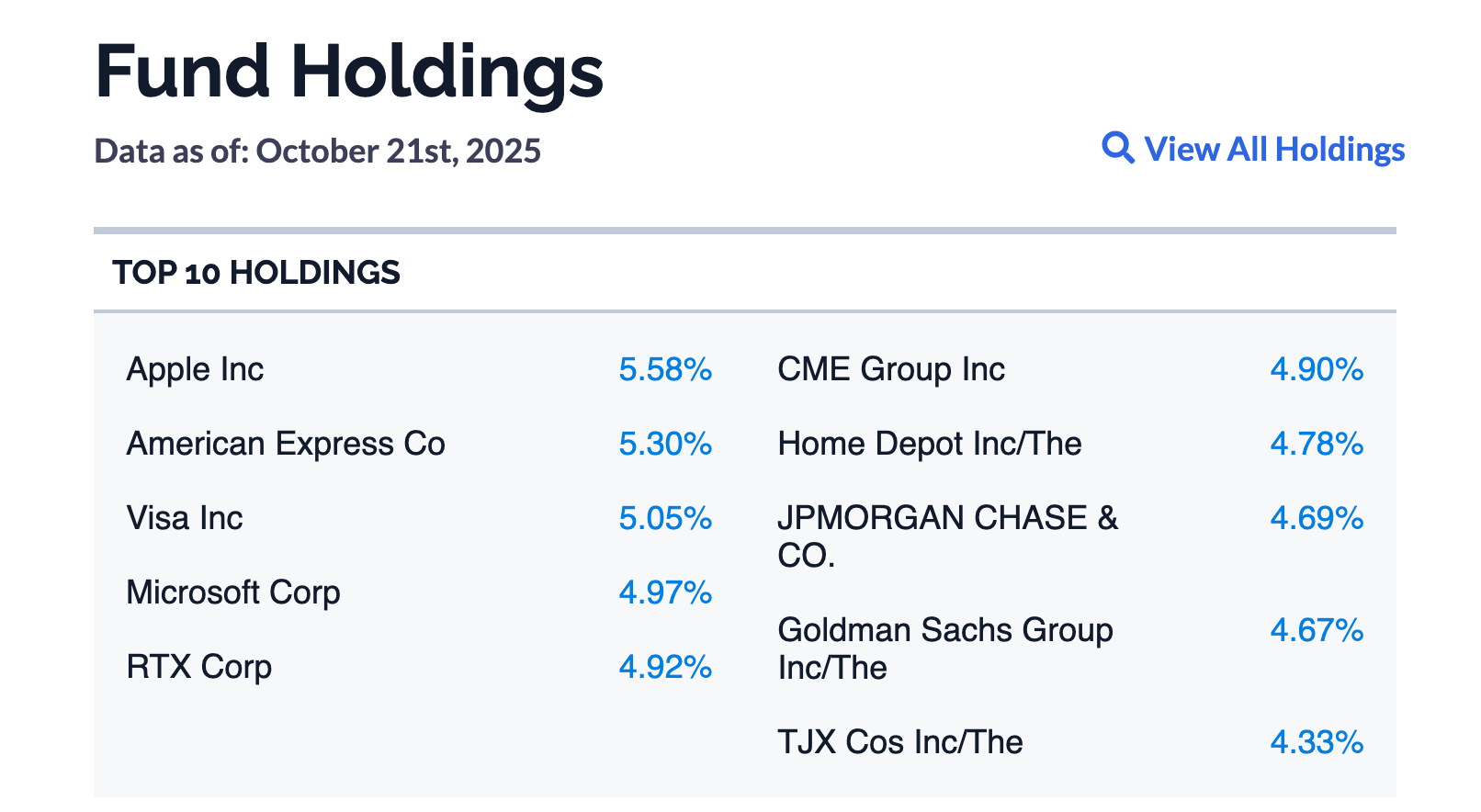
Task: Open the View All Holdings link
Action: pos(1274,149)
